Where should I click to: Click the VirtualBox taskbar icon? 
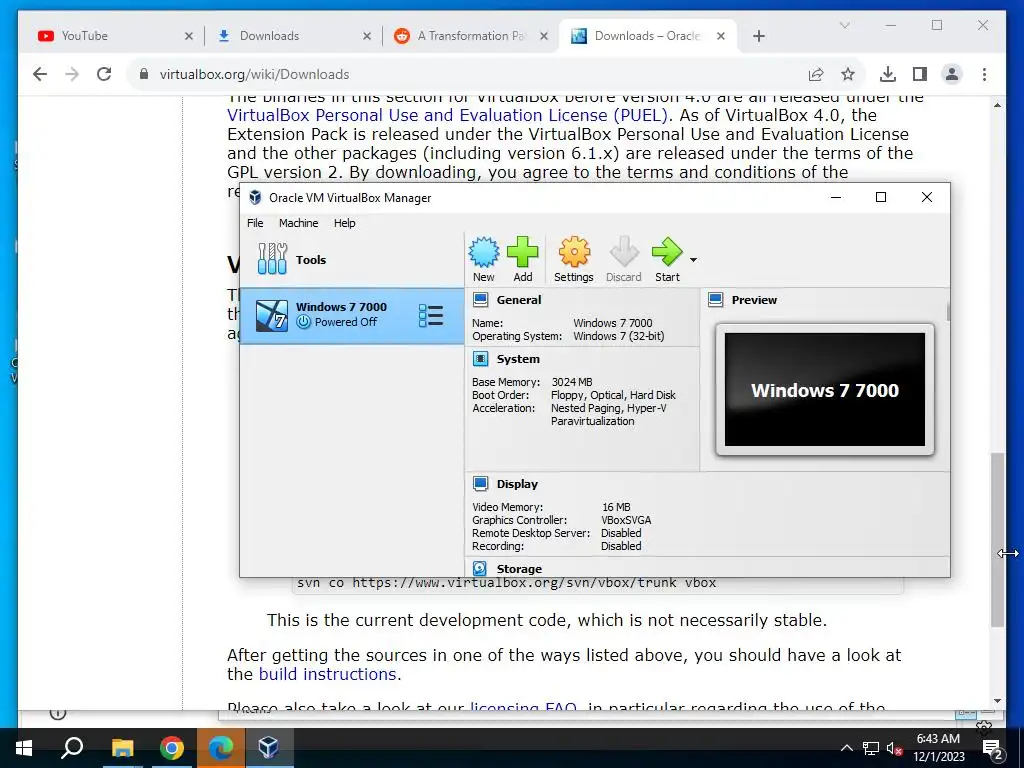point(269,748)
